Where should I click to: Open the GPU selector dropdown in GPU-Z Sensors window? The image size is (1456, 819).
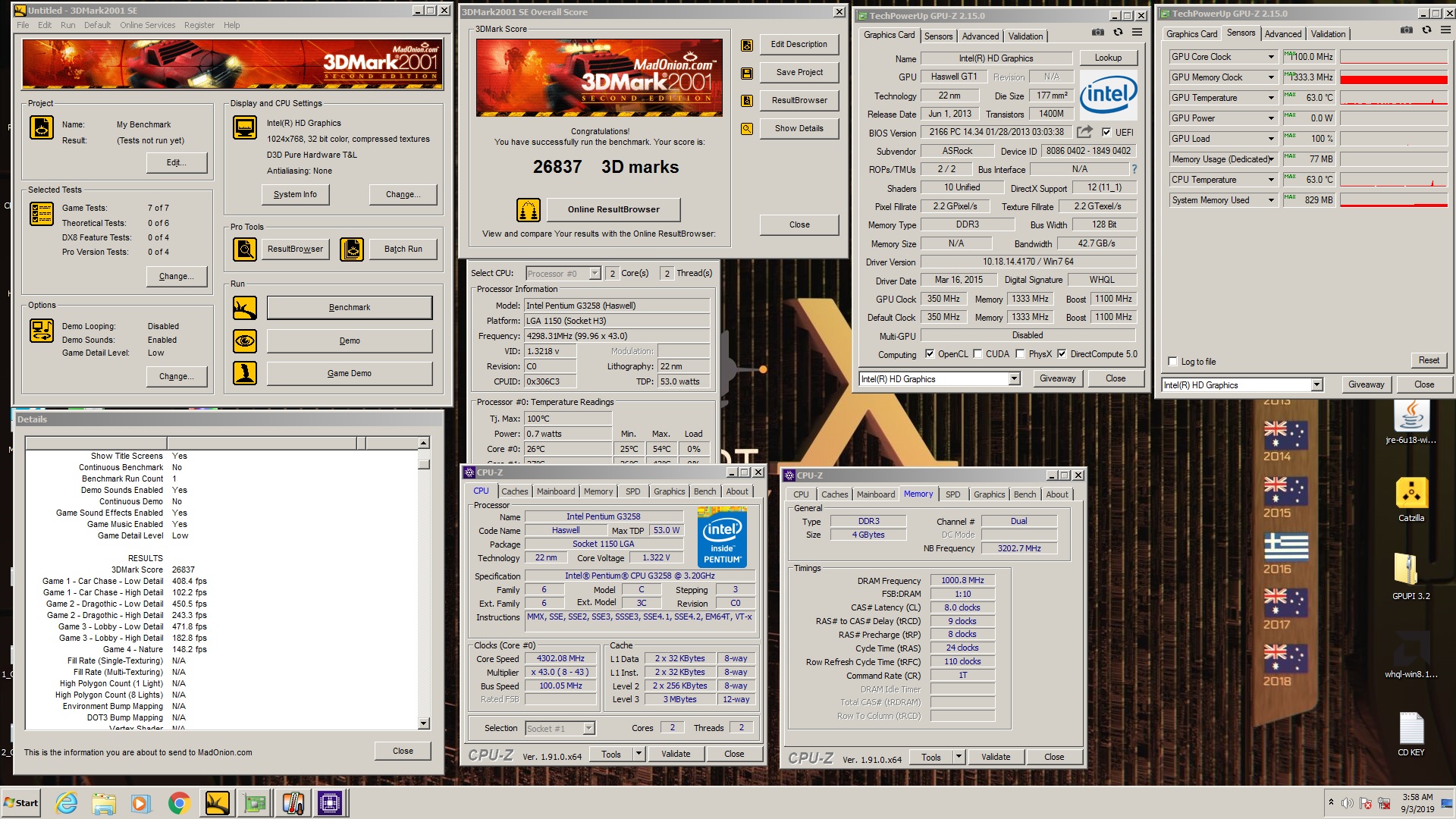[1316, 385]
